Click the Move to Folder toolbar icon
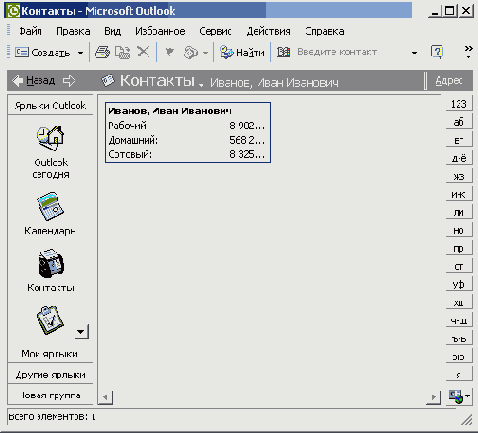478x433 pixels. pos(123,52)
